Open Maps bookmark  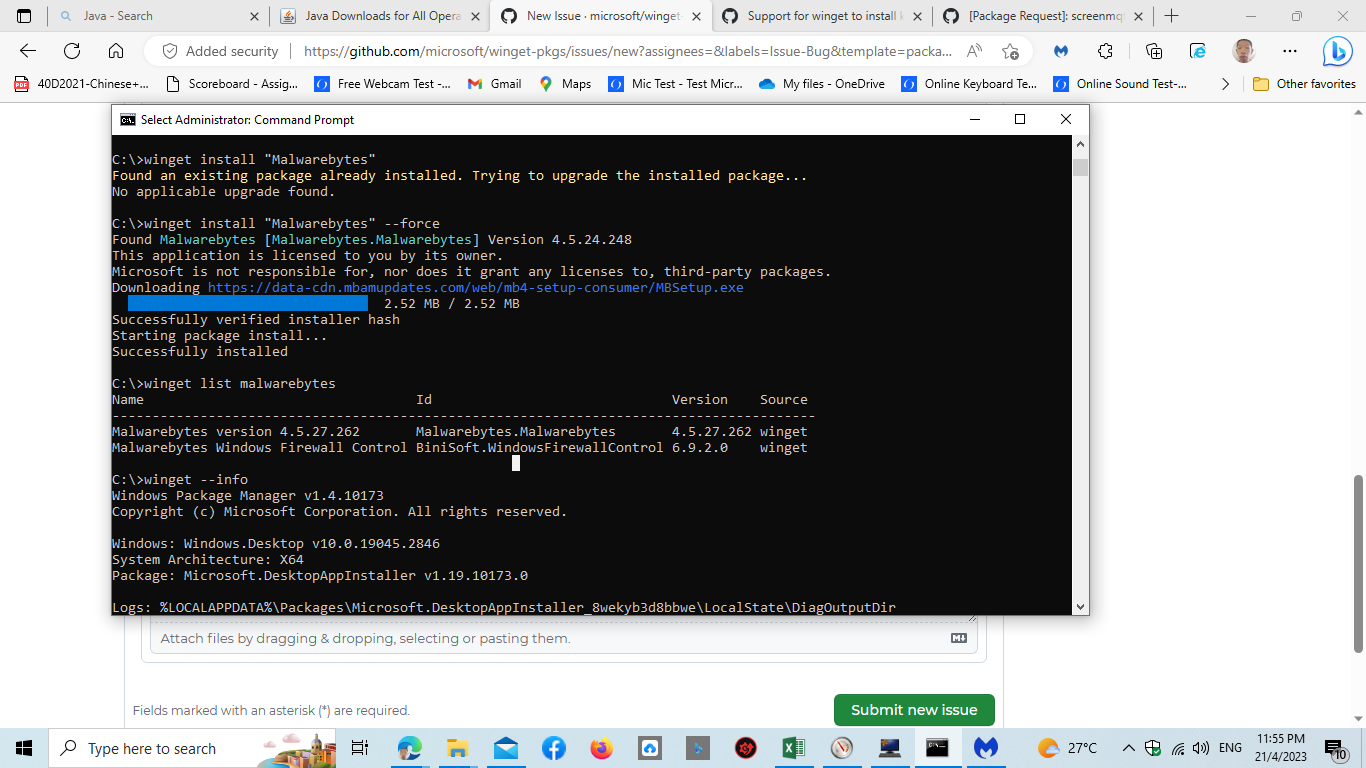point(565,84)
